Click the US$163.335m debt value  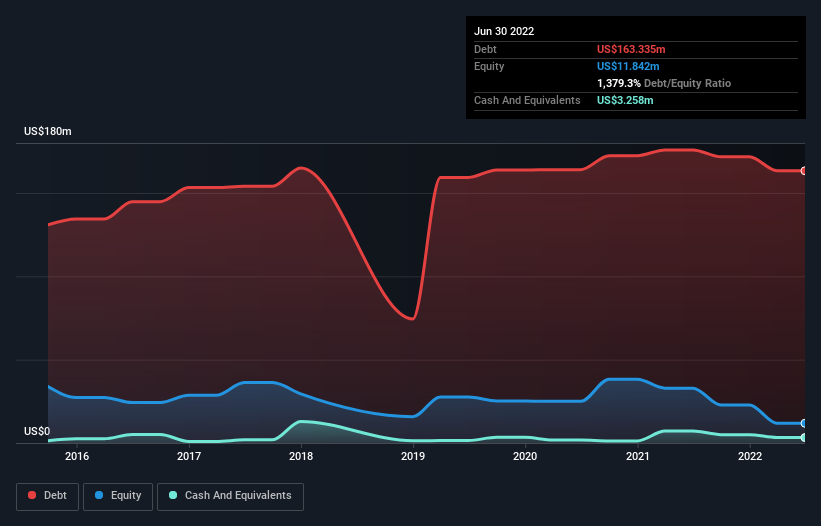click(631, 49)
